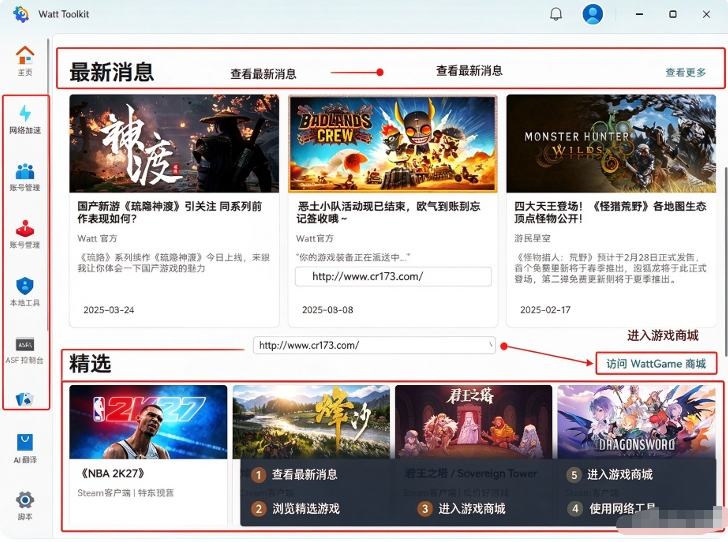Minimize the Watt Toolkit window
Screen dimensions: 728x542
tap(639, 14)
